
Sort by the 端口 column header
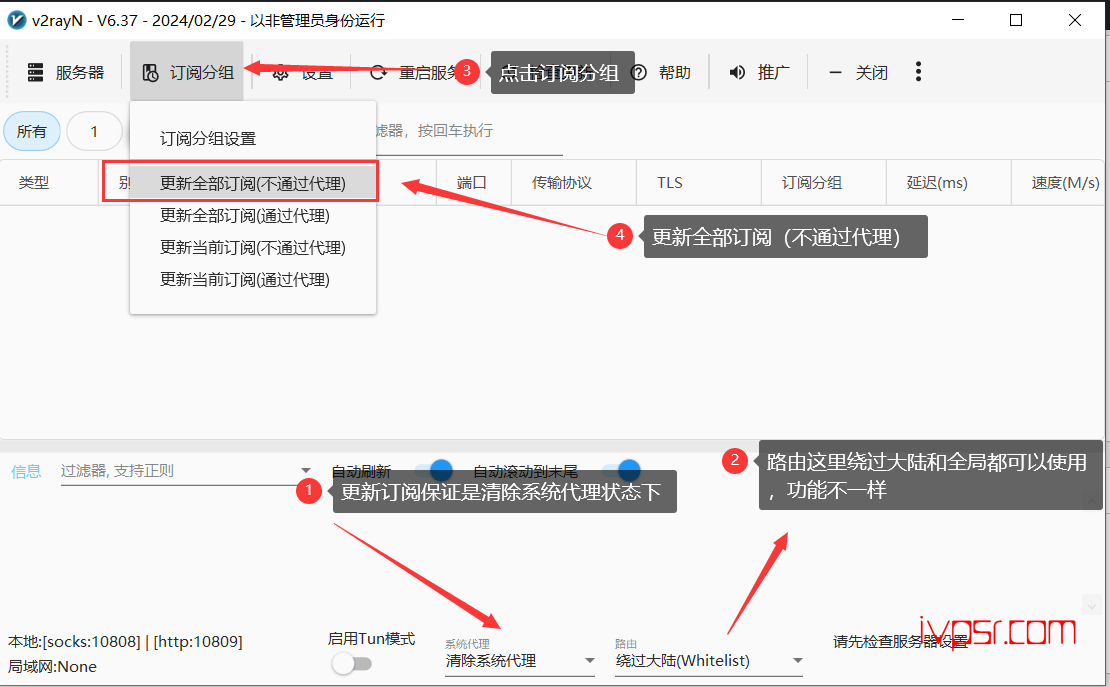click(x=472, y=183)
